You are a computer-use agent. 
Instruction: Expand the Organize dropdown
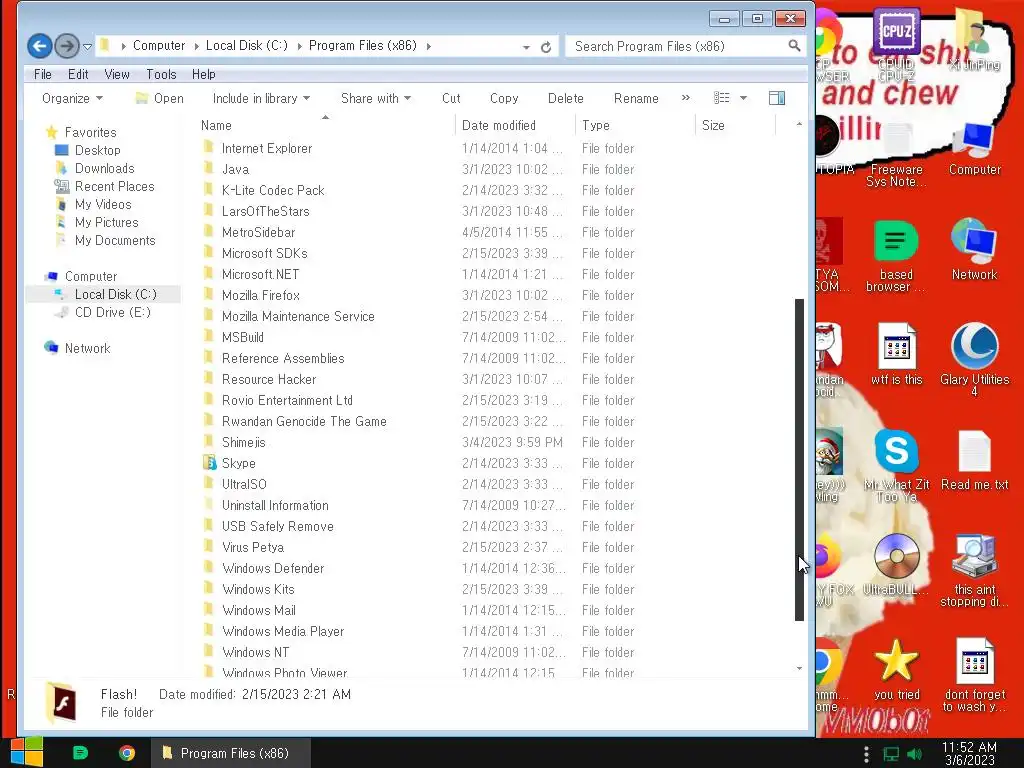click(72, 99)
